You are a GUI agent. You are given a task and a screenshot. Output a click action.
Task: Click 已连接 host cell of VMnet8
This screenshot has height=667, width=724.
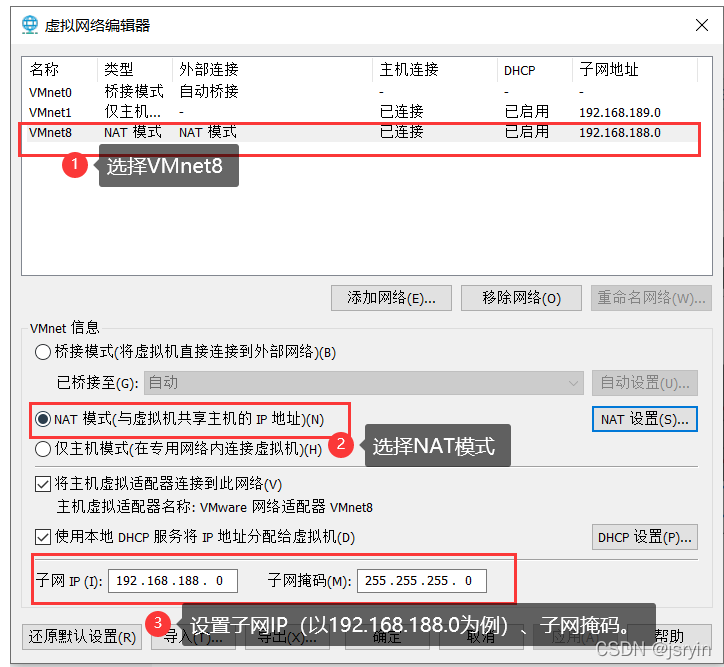[401, 132]
